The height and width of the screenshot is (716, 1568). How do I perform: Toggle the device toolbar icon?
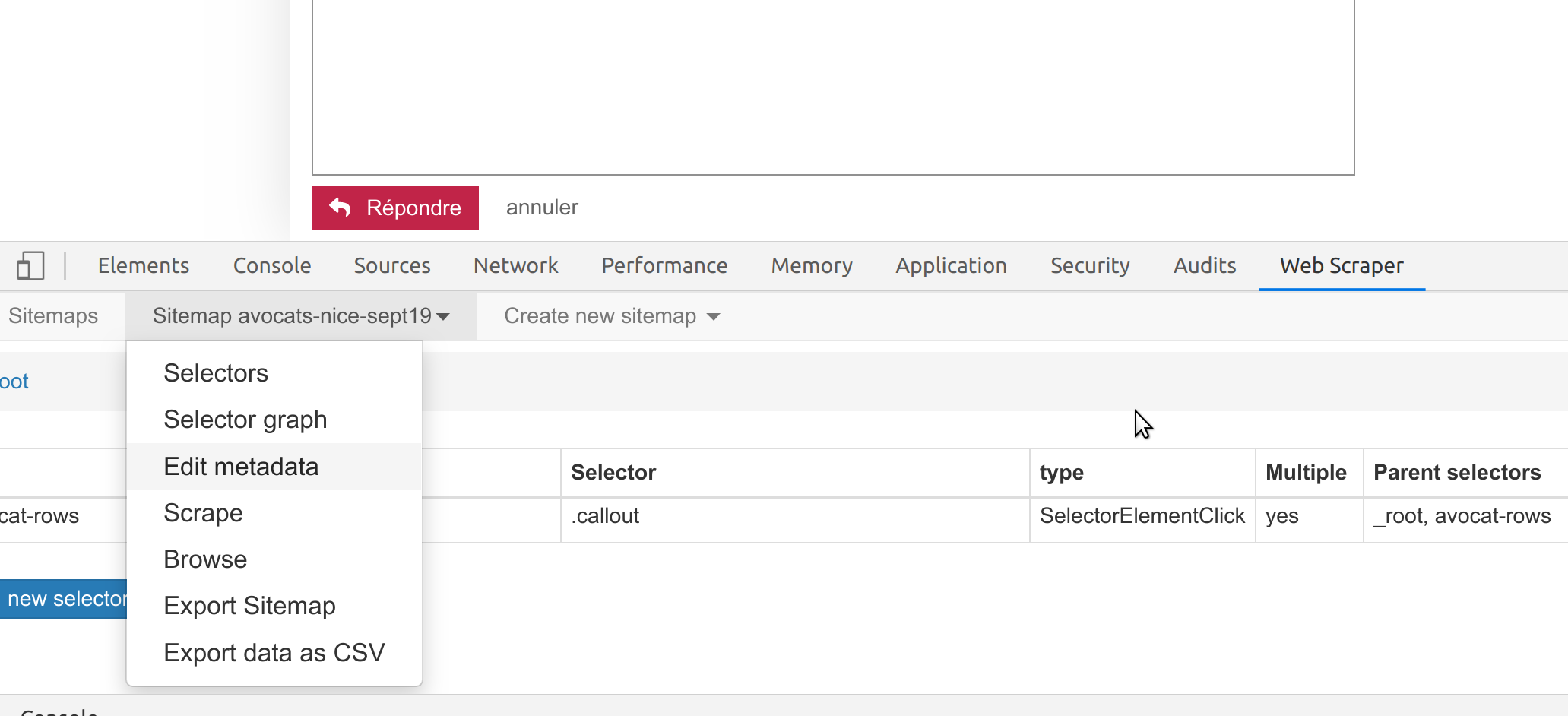tap(30, 266)
